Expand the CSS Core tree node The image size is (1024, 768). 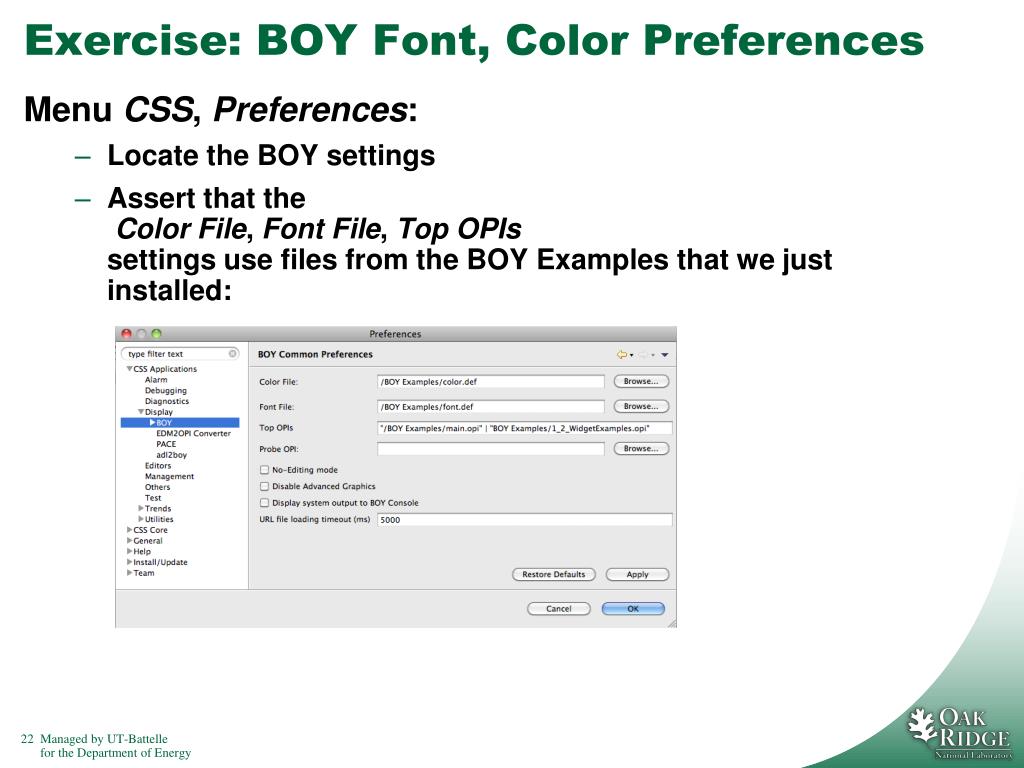coord(129,530)
